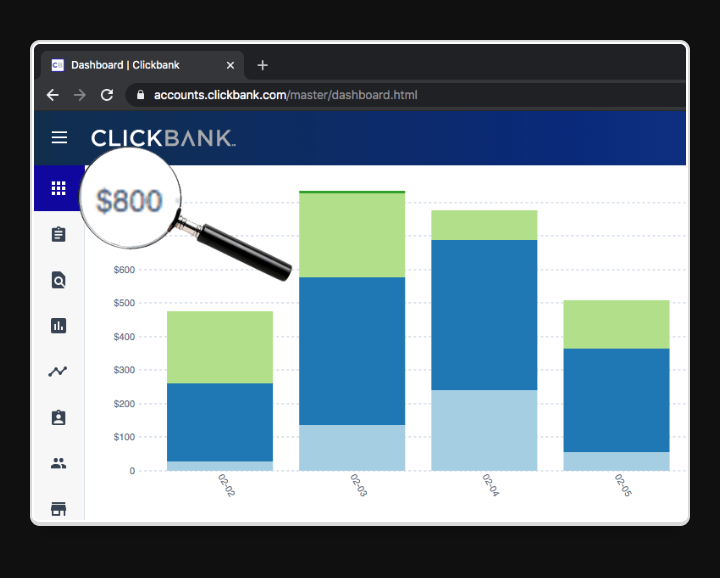720x578 pixels.
Task: Close the Dashboard | Clickbank tab
Action: 230,65
